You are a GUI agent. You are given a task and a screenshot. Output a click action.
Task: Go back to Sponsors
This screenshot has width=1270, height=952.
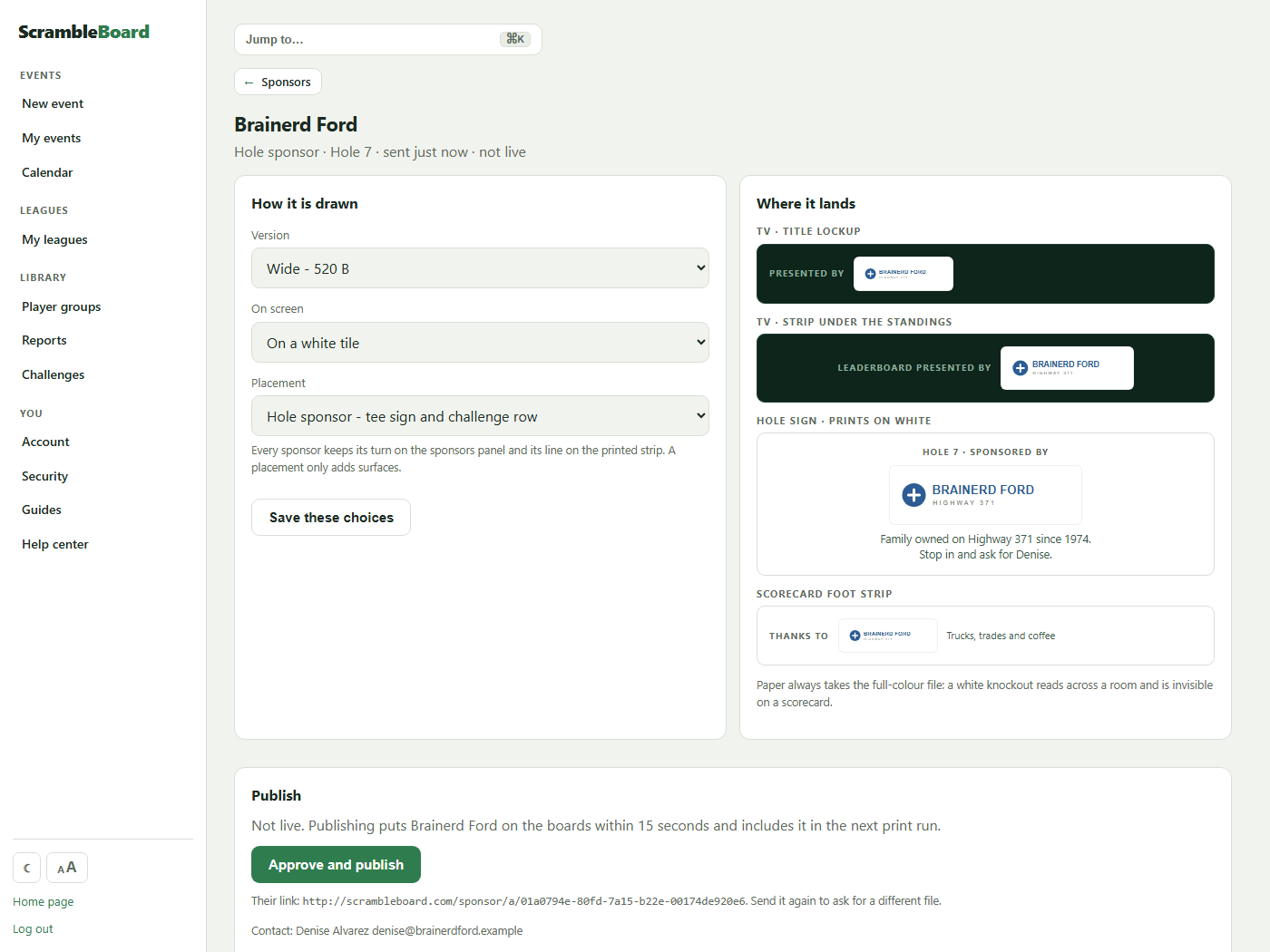(x=278, y=82)
